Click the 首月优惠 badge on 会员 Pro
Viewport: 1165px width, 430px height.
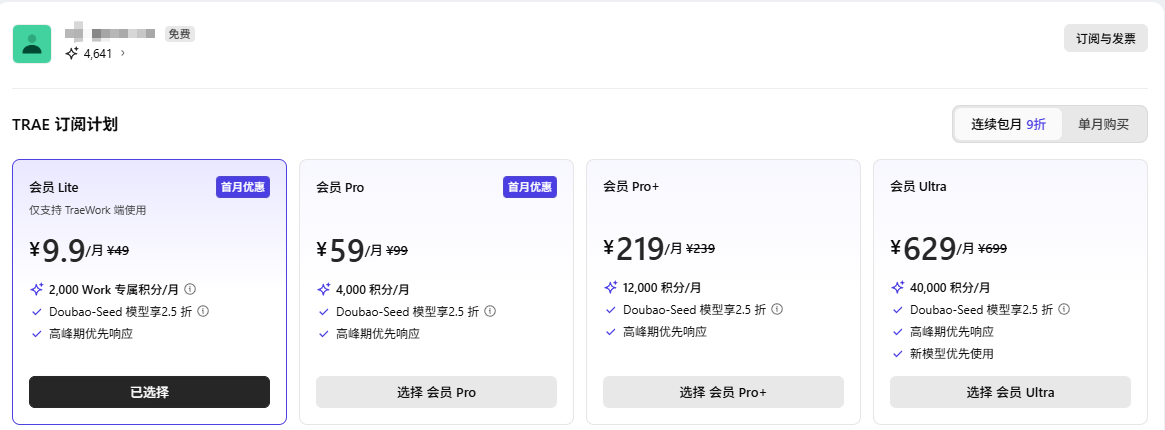tap(530, 187)
